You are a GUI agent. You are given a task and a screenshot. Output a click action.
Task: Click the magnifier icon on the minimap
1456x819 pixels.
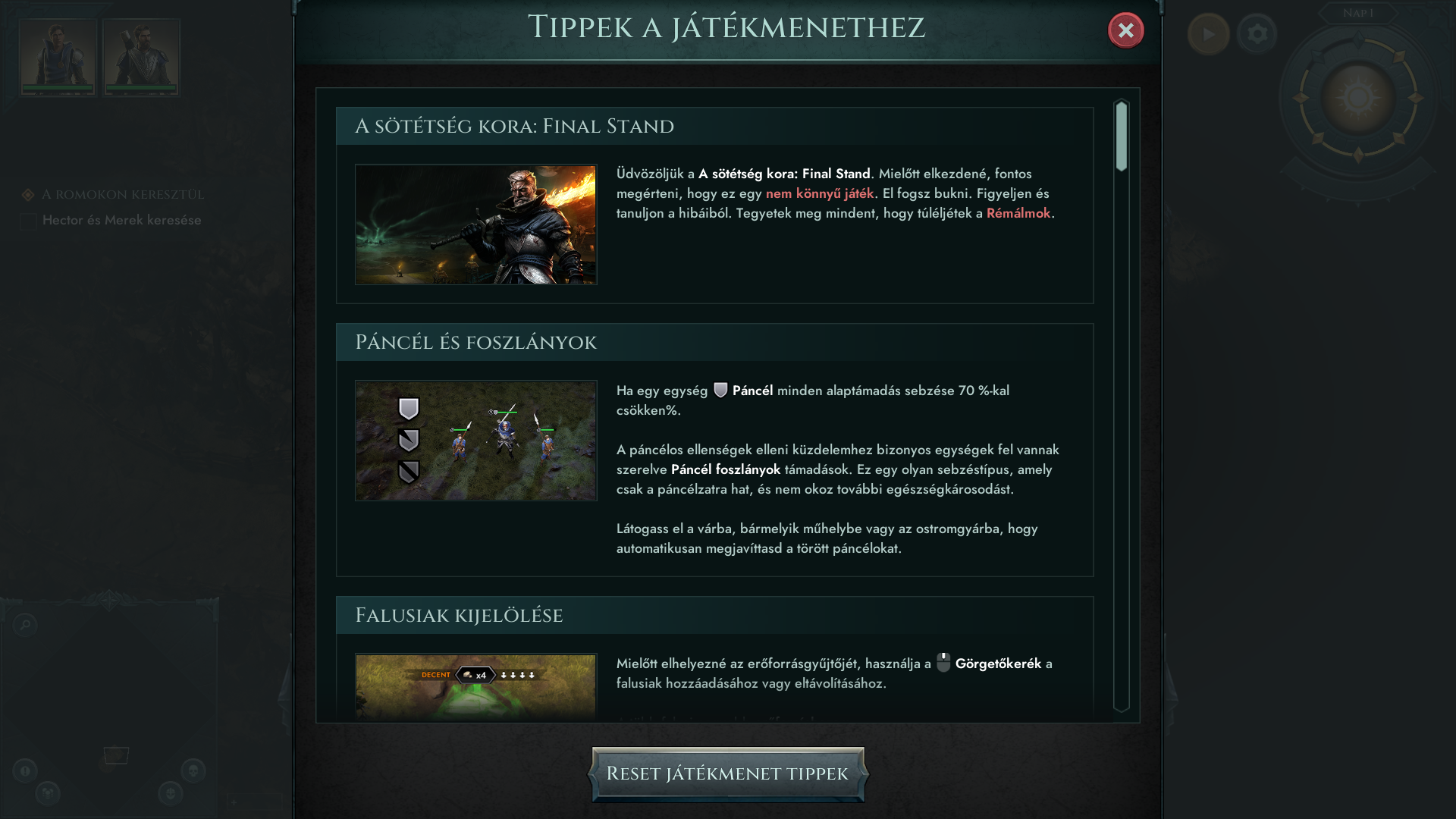click(x=25, y=625)
